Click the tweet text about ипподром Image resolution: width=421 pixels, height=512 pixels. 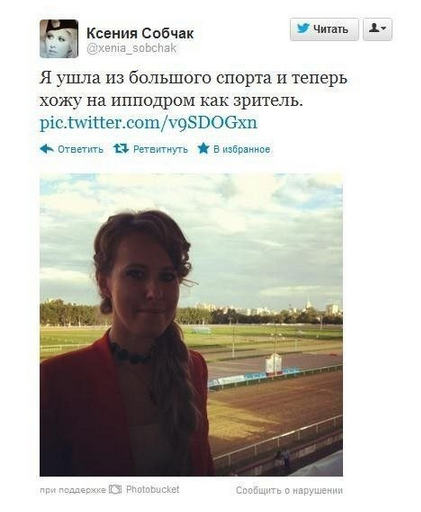[193, 89]
